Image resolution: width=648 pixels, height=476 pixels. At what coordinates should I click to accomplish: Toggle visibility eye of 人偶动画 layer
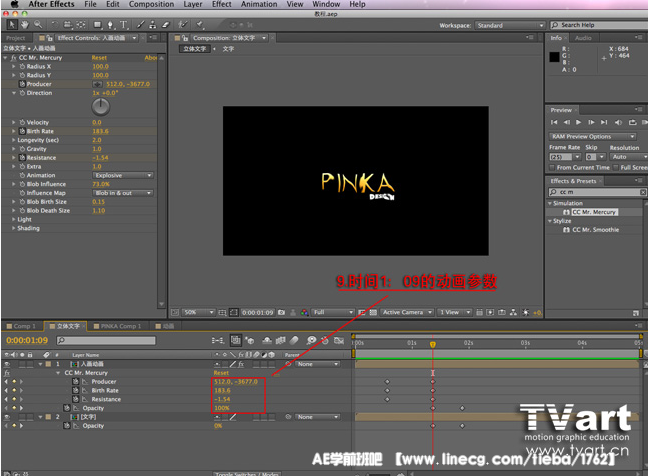coord(7,364)
